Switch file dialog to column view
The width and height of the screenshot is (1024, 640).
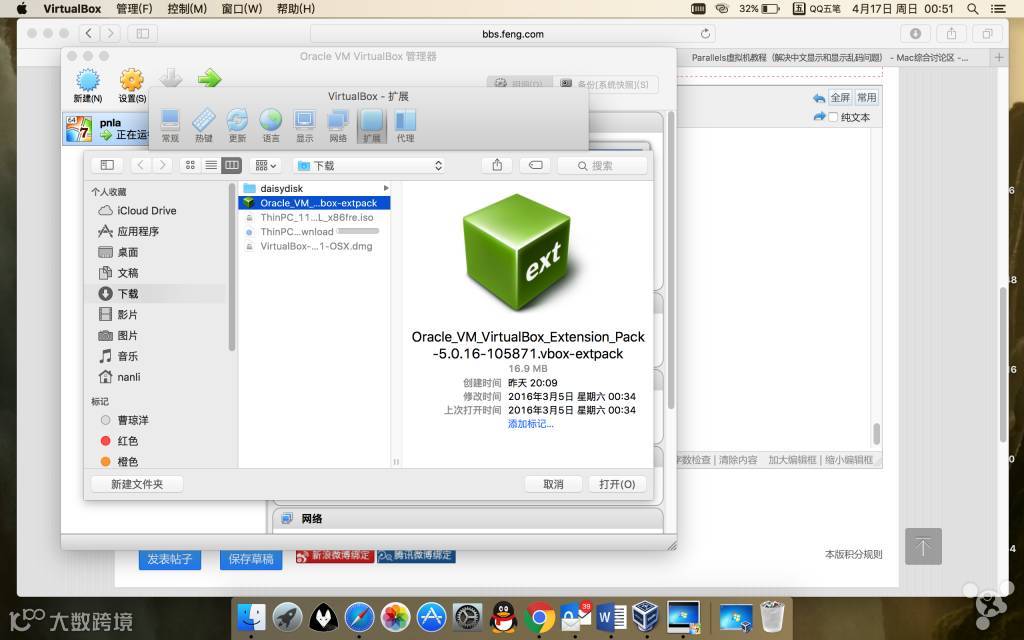click(232, 165)
